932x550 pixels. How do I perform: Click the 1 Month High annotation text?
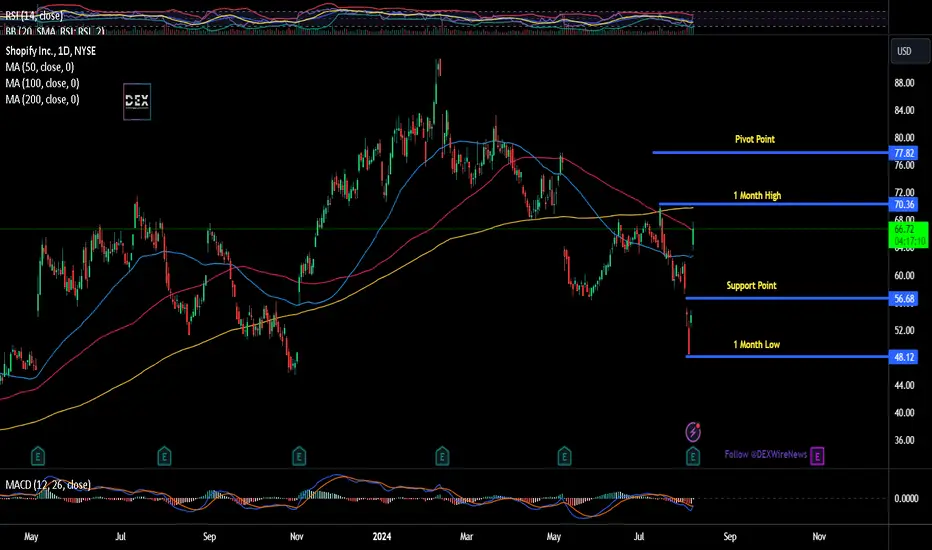(x=757, y=196)
